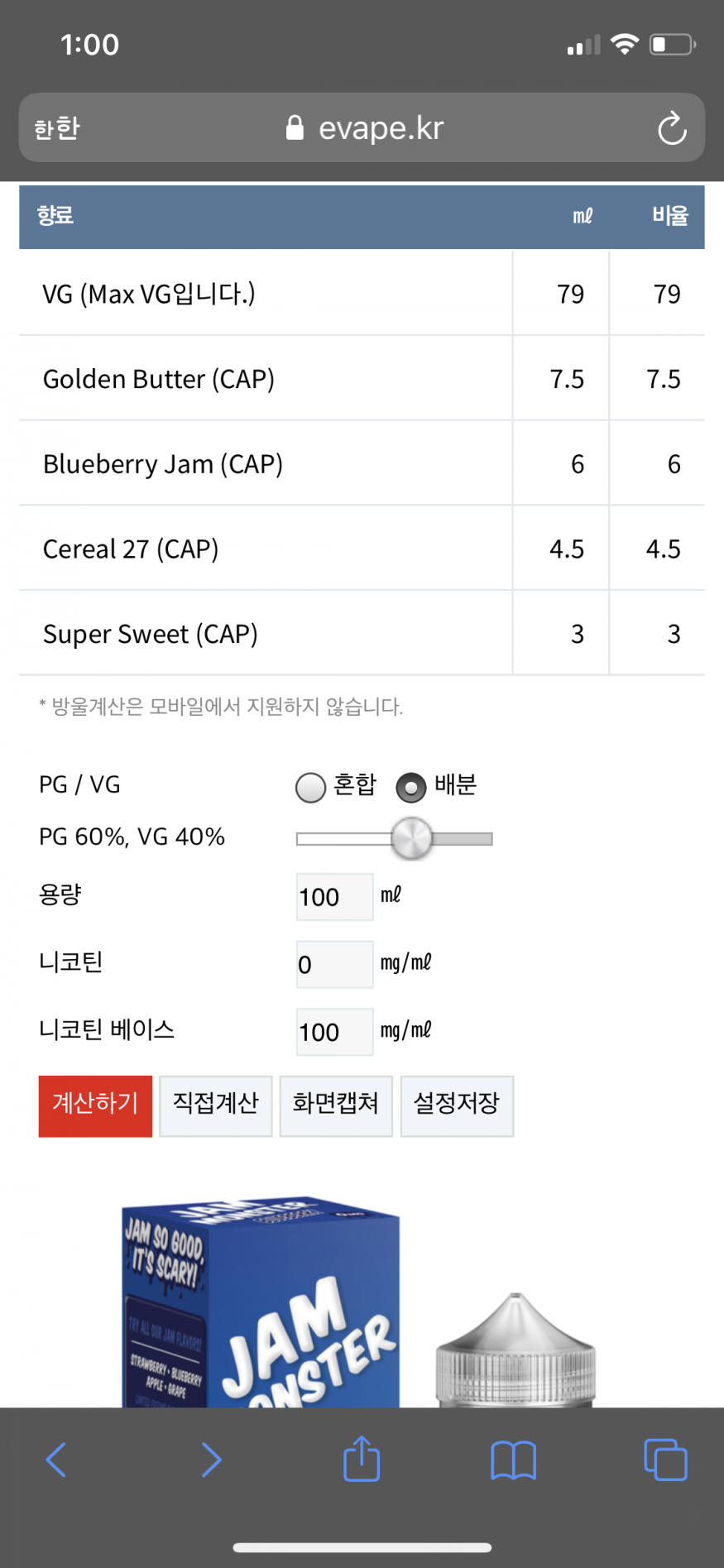Focus the 니코틴 strength input field
This screenshot has width=724, height=1568.
[x=334, y=964]
